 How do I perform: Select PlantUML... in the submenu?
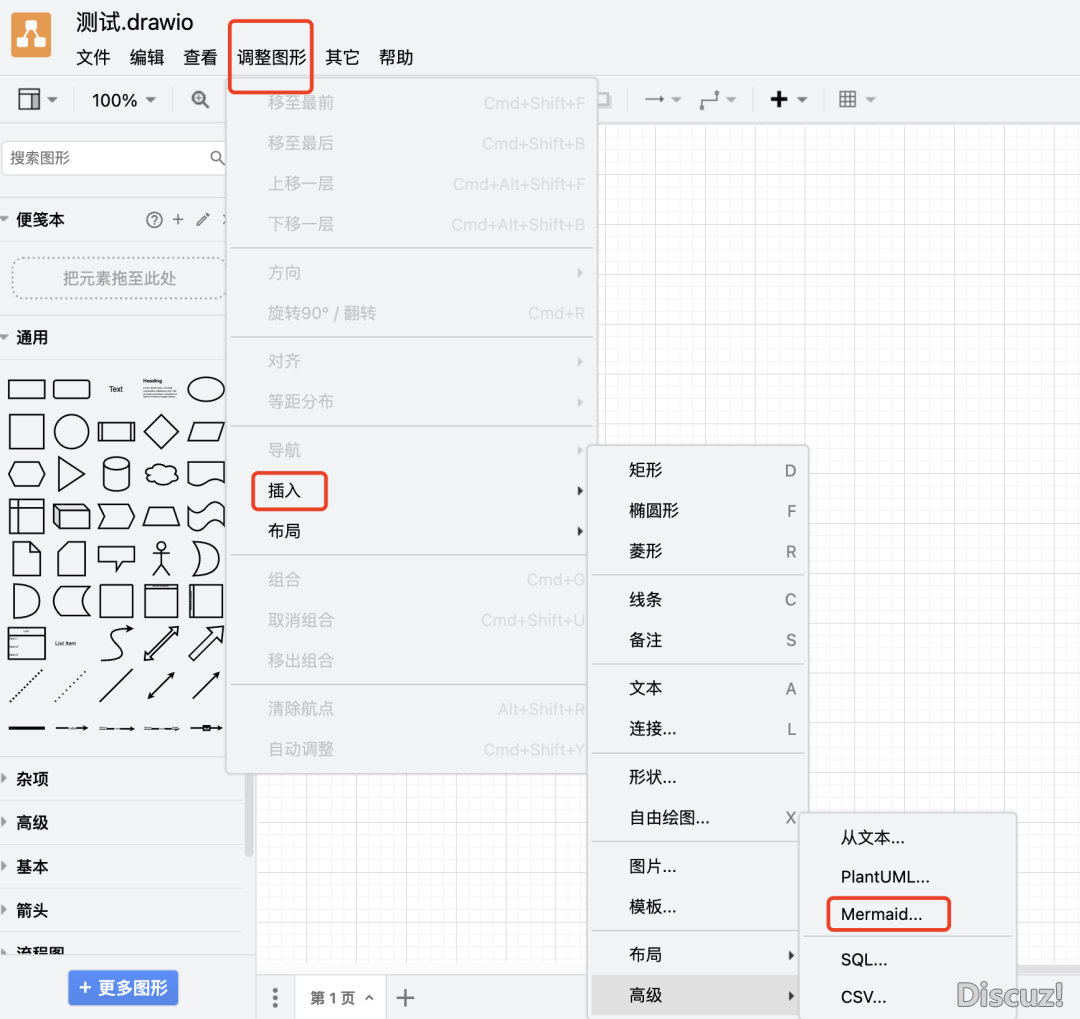click(x=885, y=877)
